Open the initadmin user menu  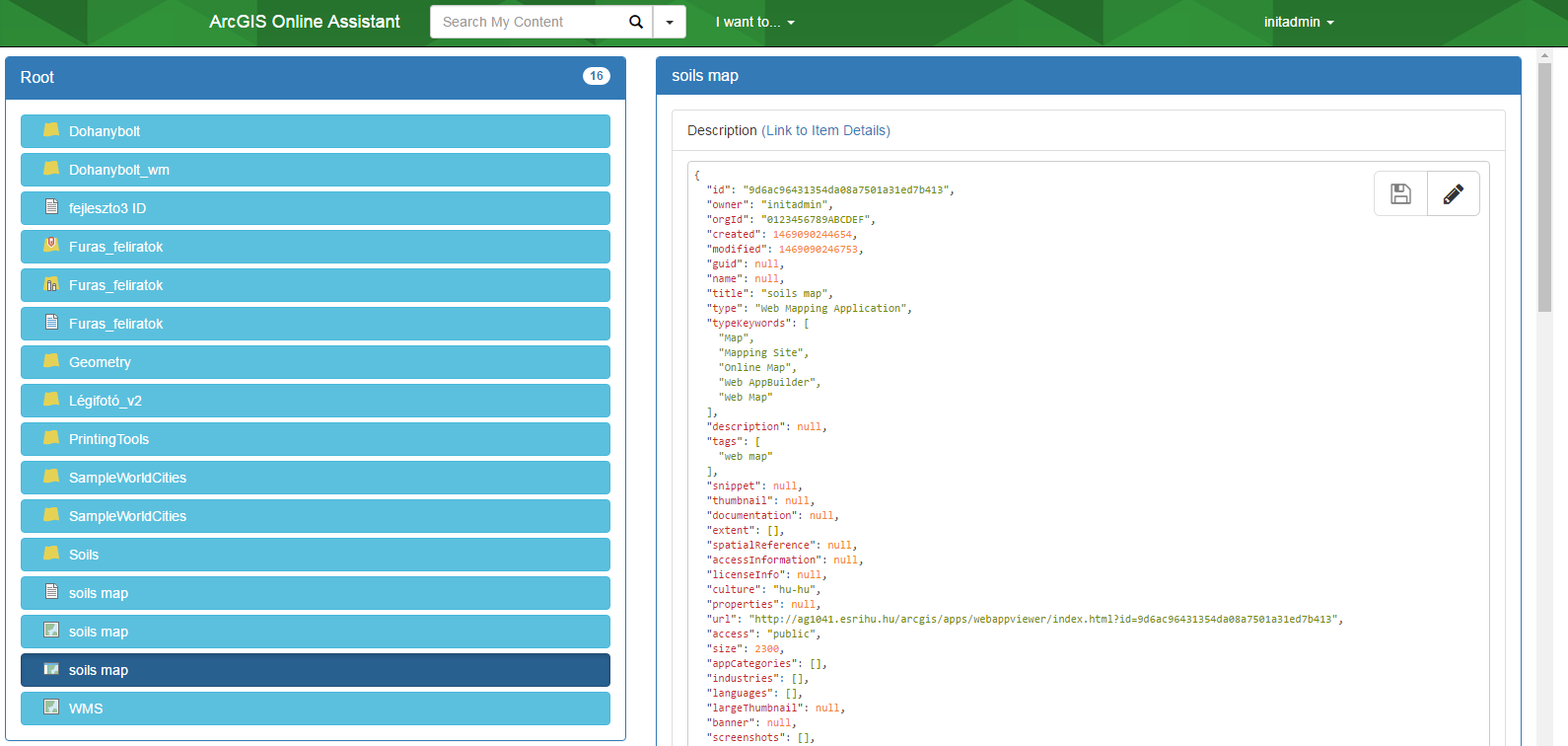coord(1299,22)
